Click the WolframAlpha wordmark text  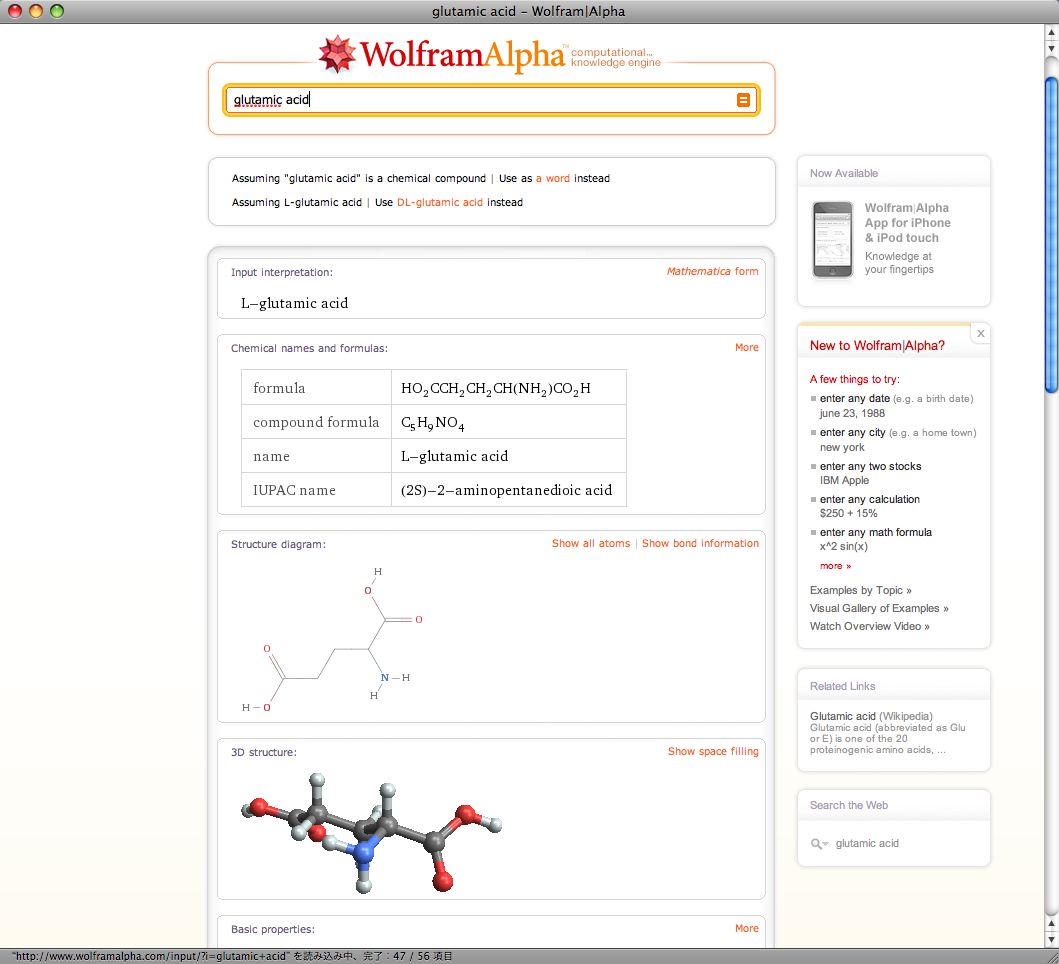click(462, 55)
